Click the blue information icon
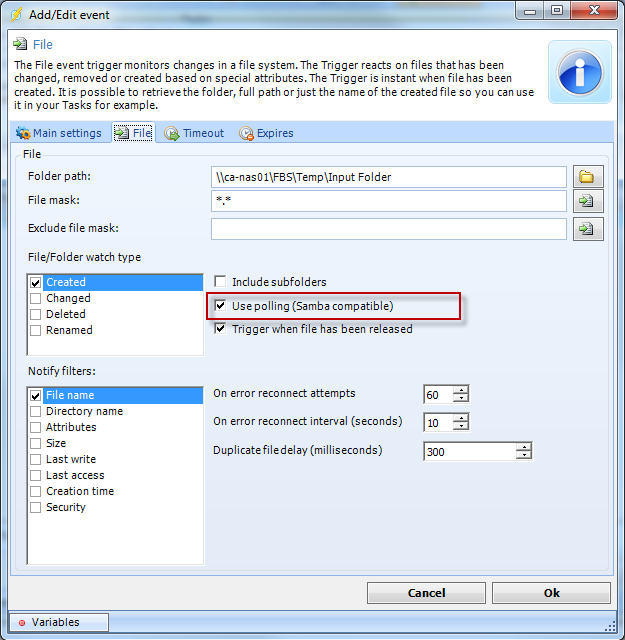Image resolution: width=625 pixels, height=640 pixels. click(x=580, y=73)
